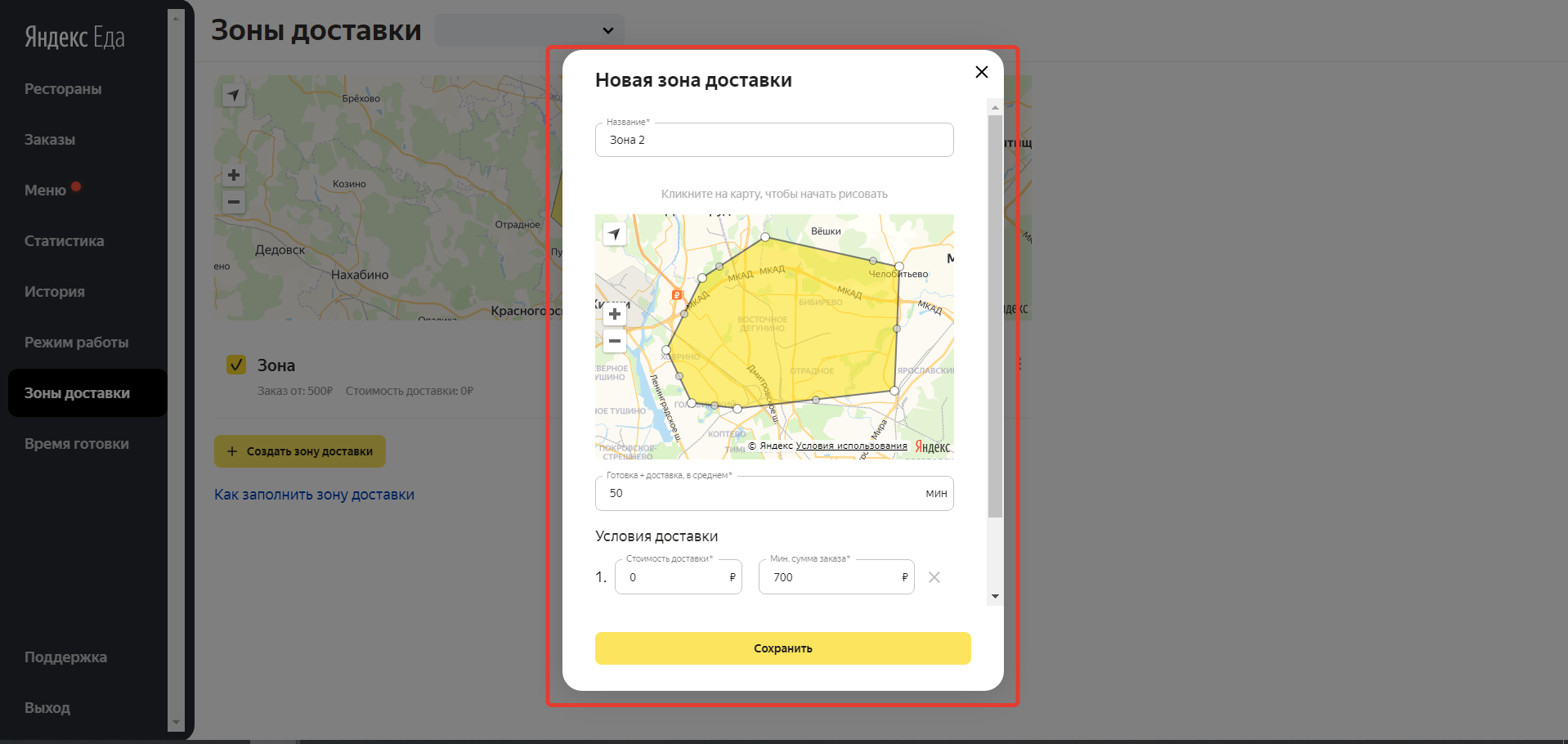The height and width of the screenshot is (744, 1568).
Task: Click the Название field with Зона 2
Action: pyautogui.click(x=773, y=141)
